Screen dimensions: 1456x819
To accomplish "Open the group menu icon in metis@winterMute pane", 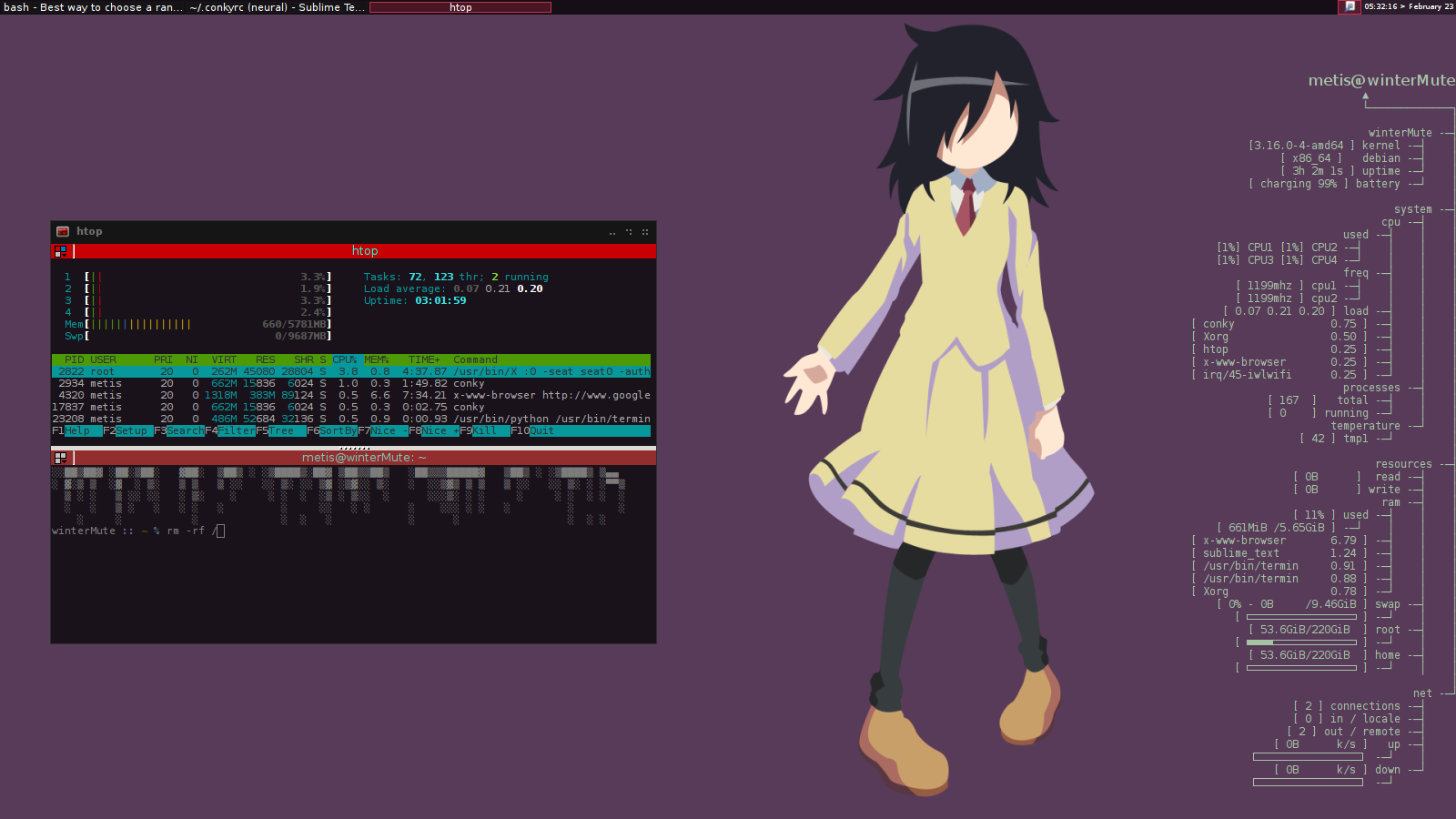I will (61, 458).
